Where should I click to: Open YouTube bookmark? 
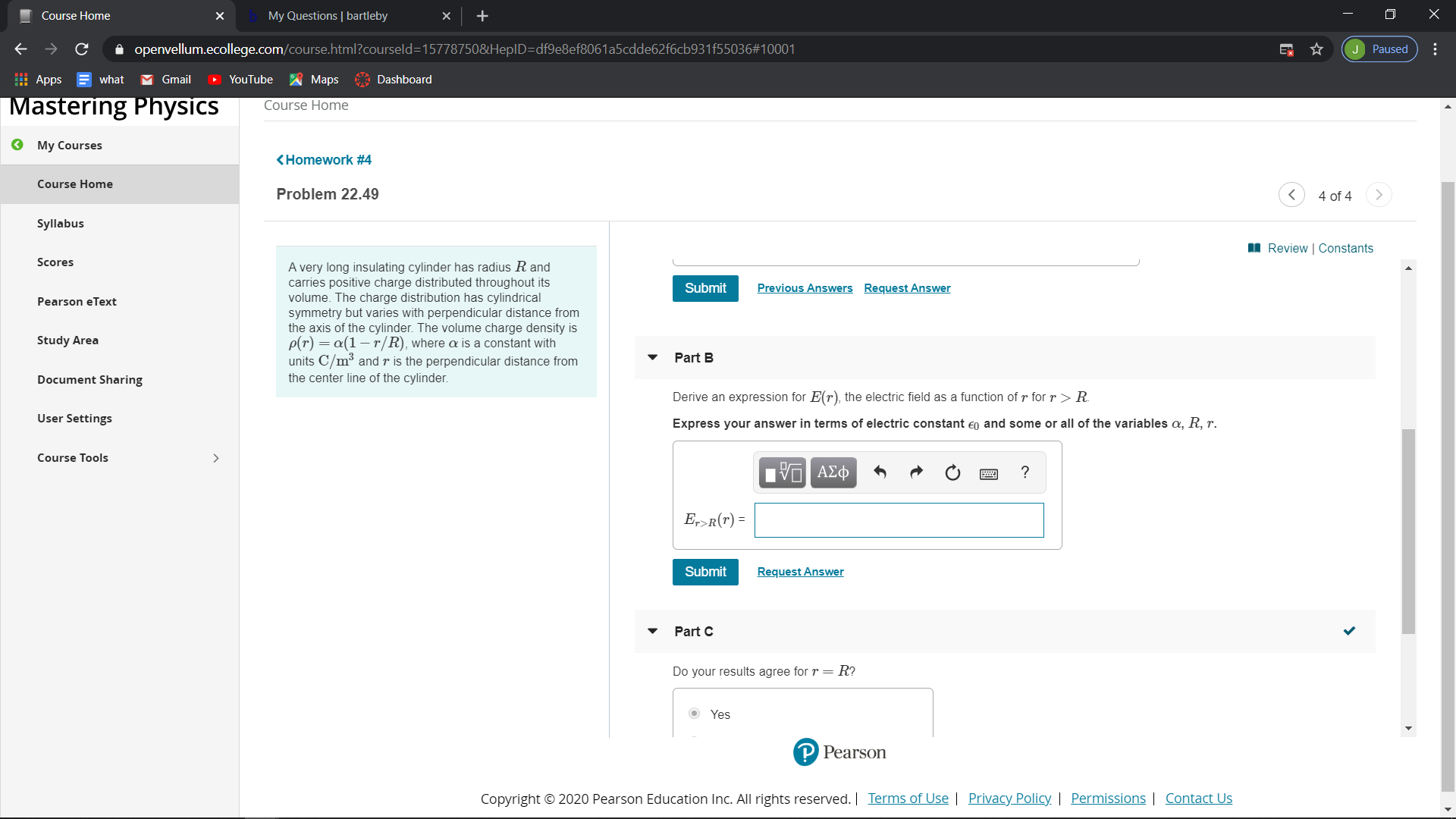tap(240, 80)
